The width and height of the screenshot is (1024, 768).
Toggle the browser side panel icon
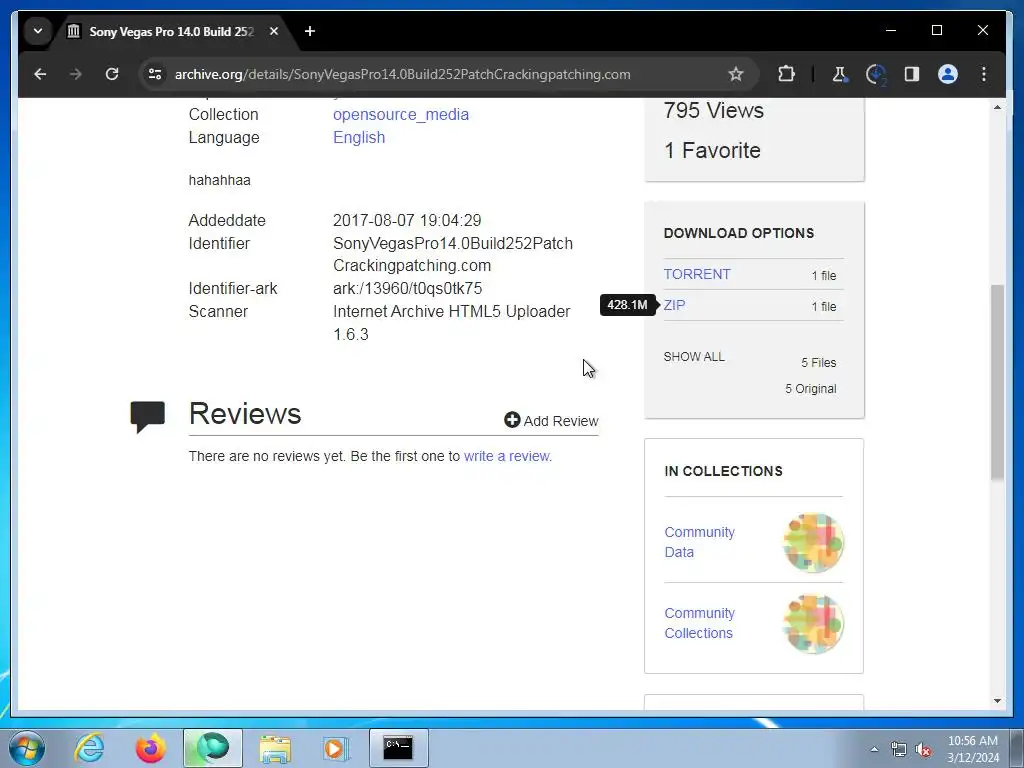click(912, 74)
